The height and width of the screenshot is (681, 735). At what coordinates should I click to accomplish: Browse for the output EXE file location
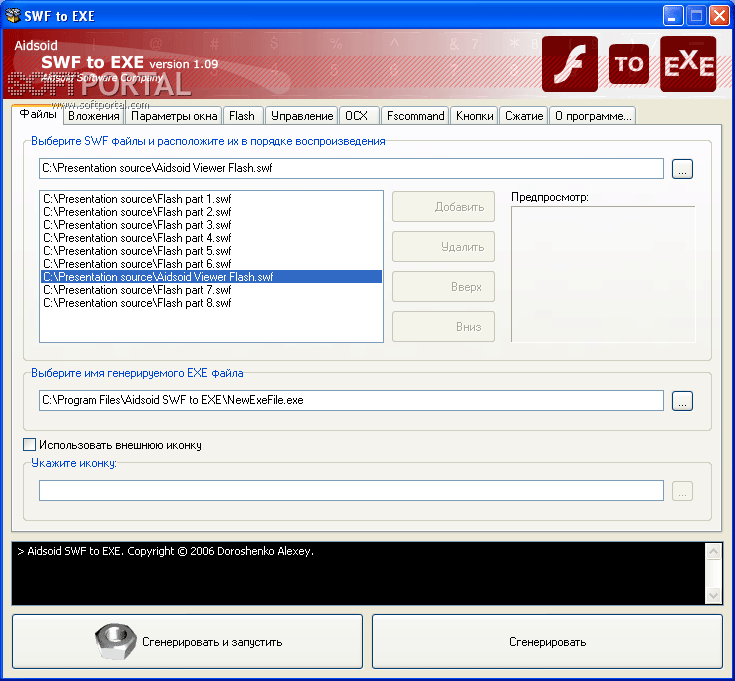[x=682, y=401]
